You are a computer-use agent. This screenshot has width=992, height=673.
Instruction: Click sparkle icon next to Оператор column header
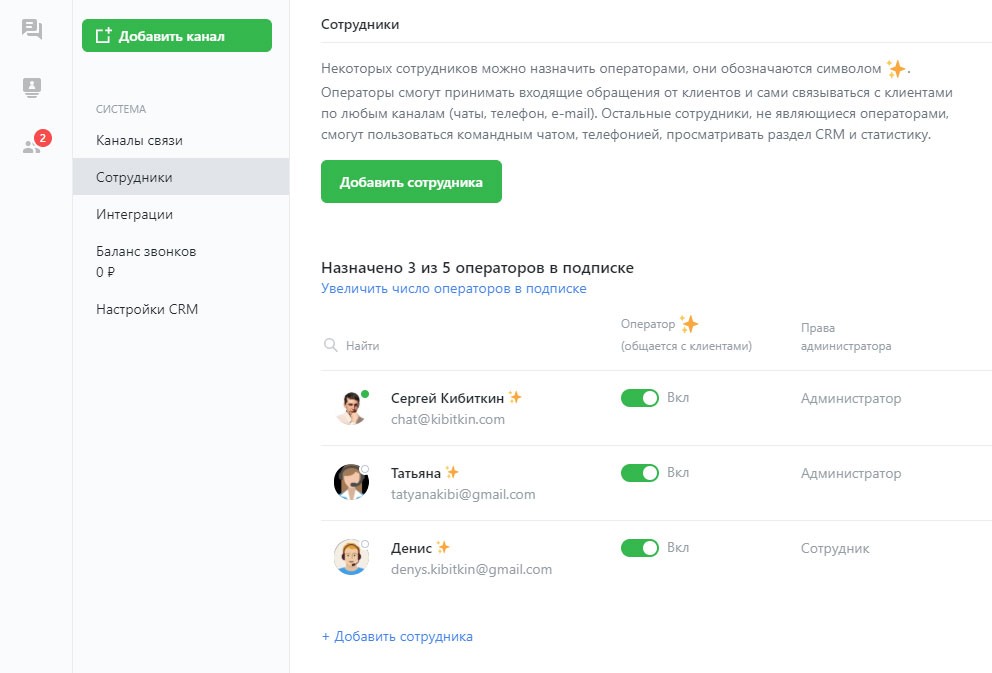click(x=688, y=324)
